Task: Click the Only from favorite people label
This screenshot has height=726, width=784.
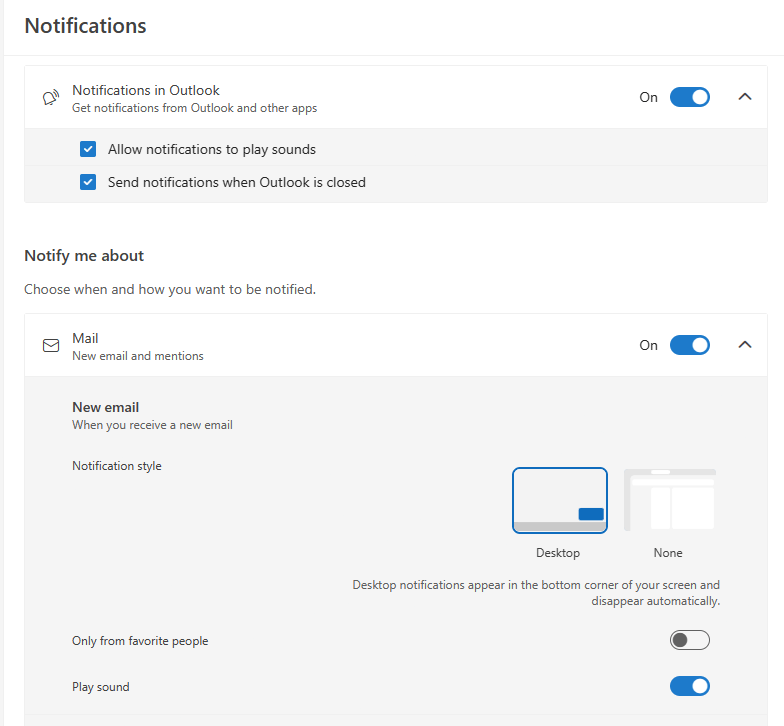Action: coord(140,641)
